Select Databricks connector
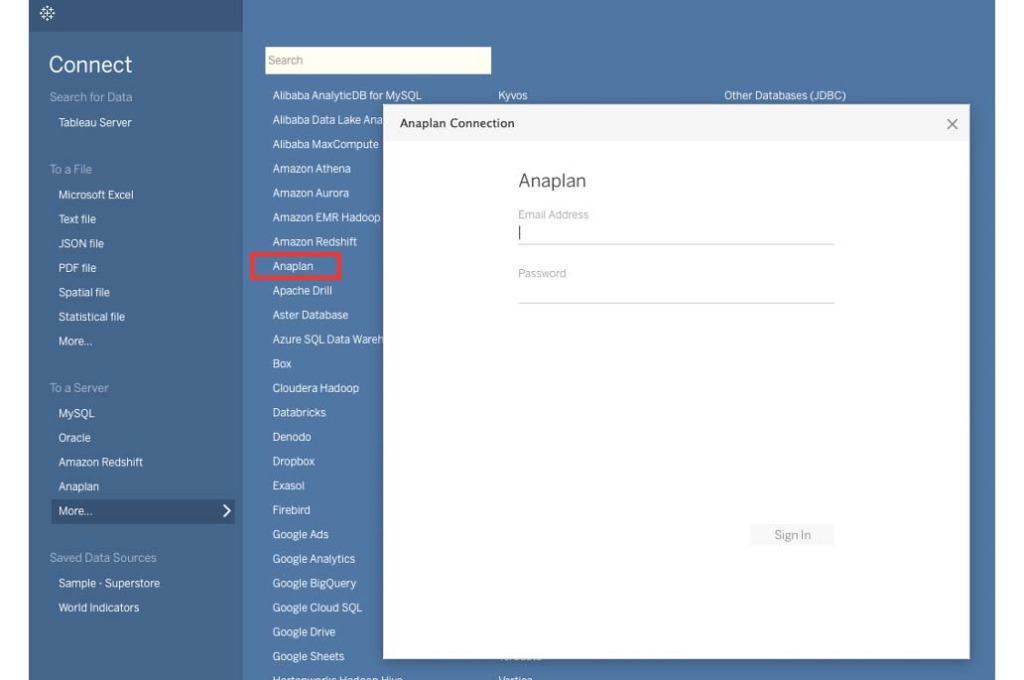1024x680 pixels. point(298,412)
